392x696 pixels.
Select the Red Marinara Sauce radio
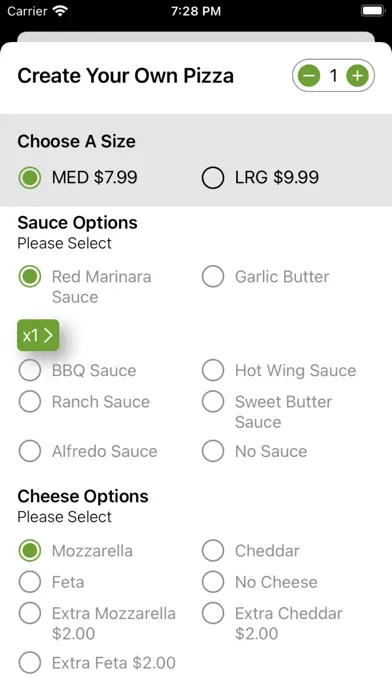(30, 277)
